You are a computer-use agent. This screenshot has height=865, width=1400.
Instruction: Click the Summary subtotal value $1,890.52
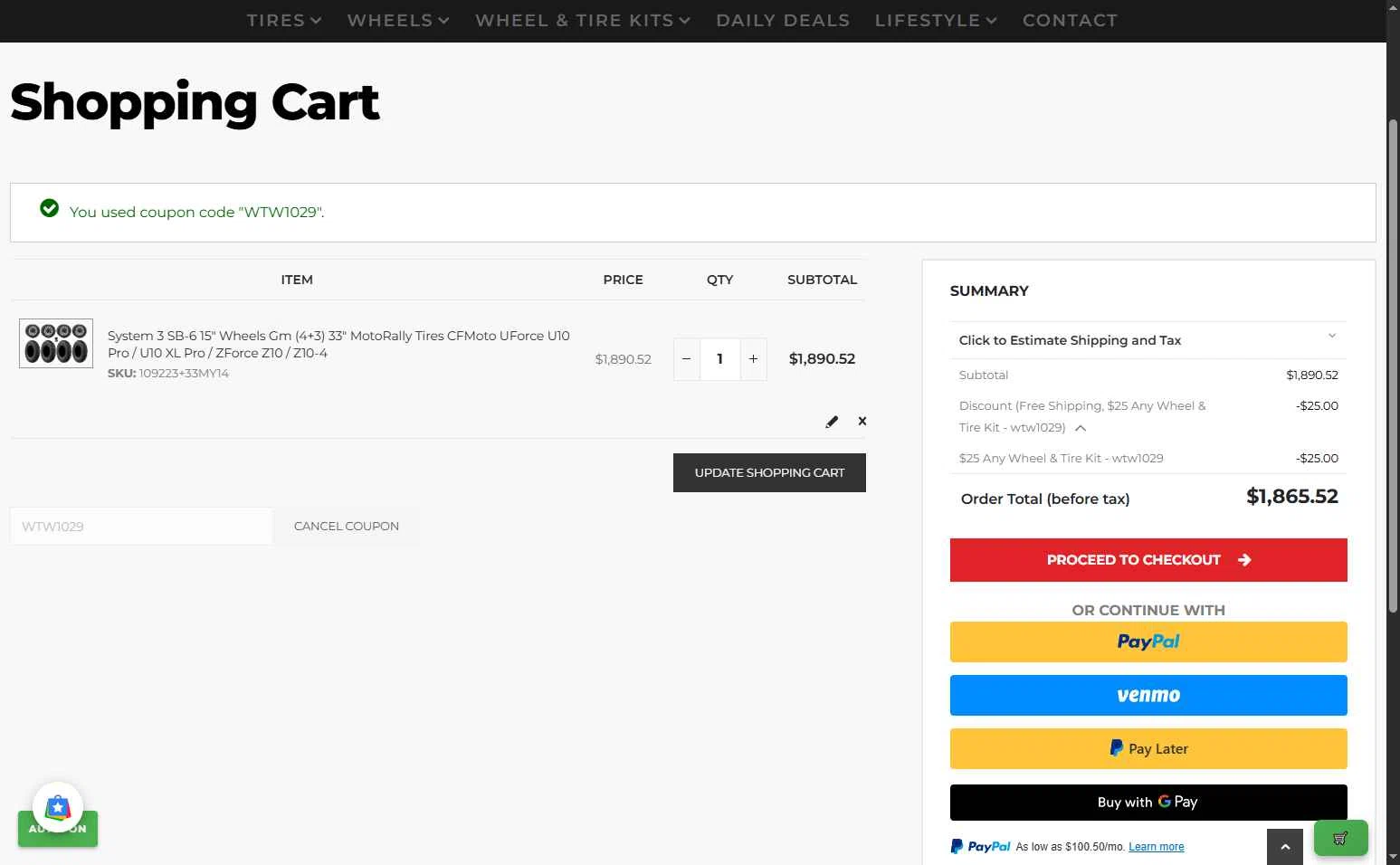[x=1312, y=375]
